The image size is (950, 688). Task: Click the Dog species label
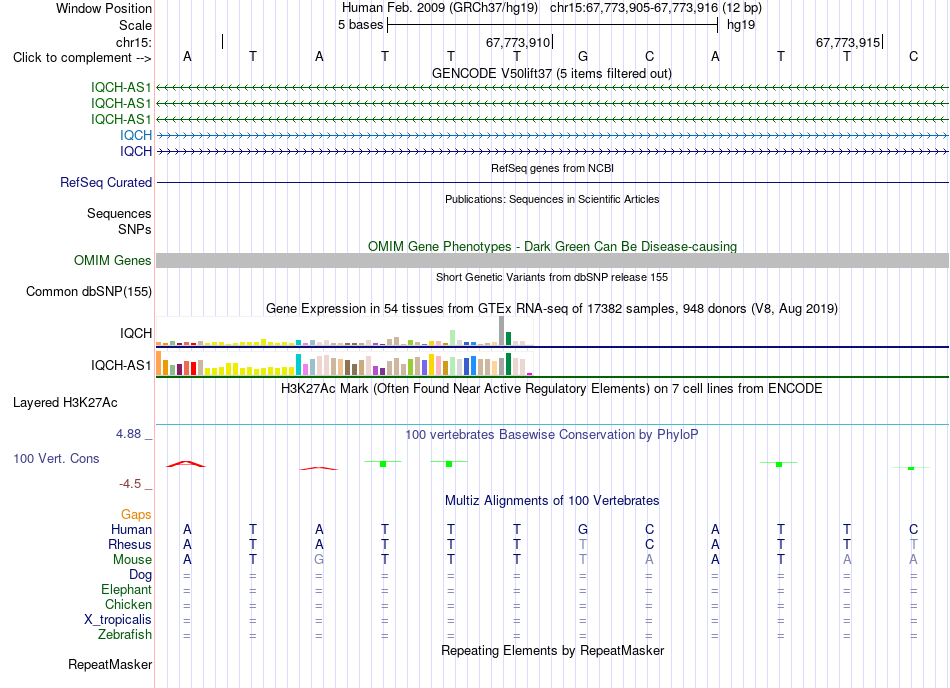pos(140,575)
